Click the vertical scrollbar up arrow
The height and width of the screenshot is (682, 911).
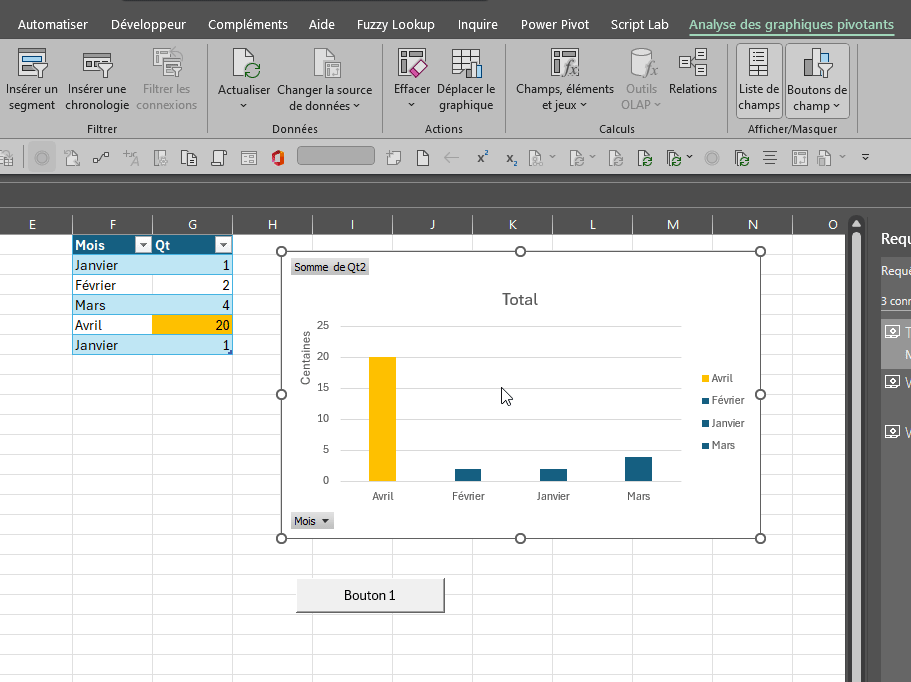[x=856, y=224]
